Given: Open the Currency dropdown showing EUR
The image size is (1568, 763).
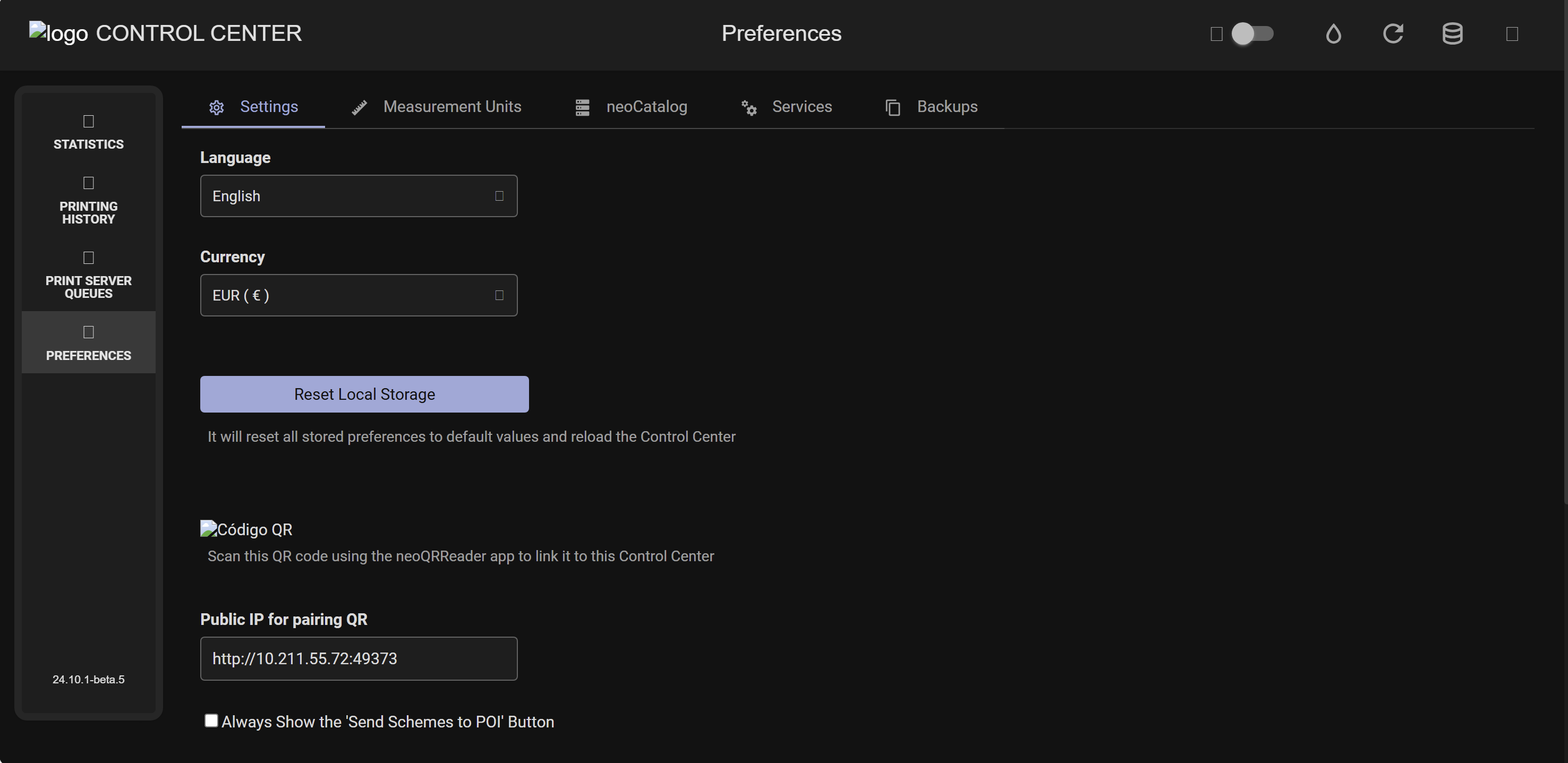Looking at the screenshot, I should pyautogui.click(x=358, y=295).
